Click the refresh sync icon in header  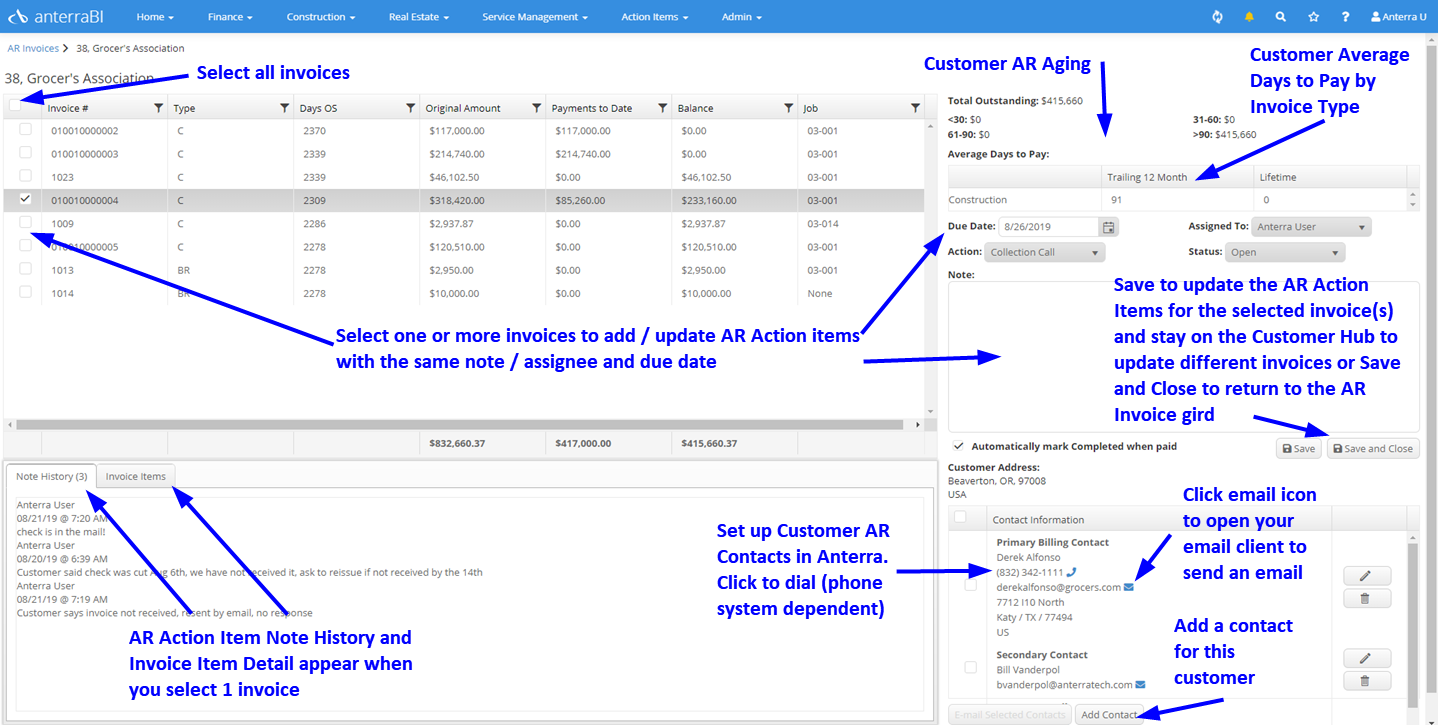coord(1217,17)
